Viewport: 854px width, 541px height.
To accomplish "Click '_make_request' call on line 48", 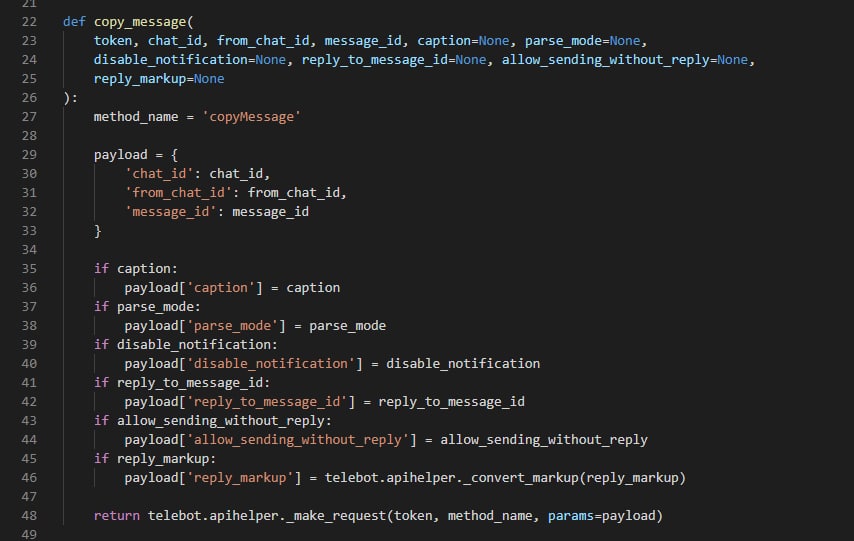I will [x=336, y=516].
